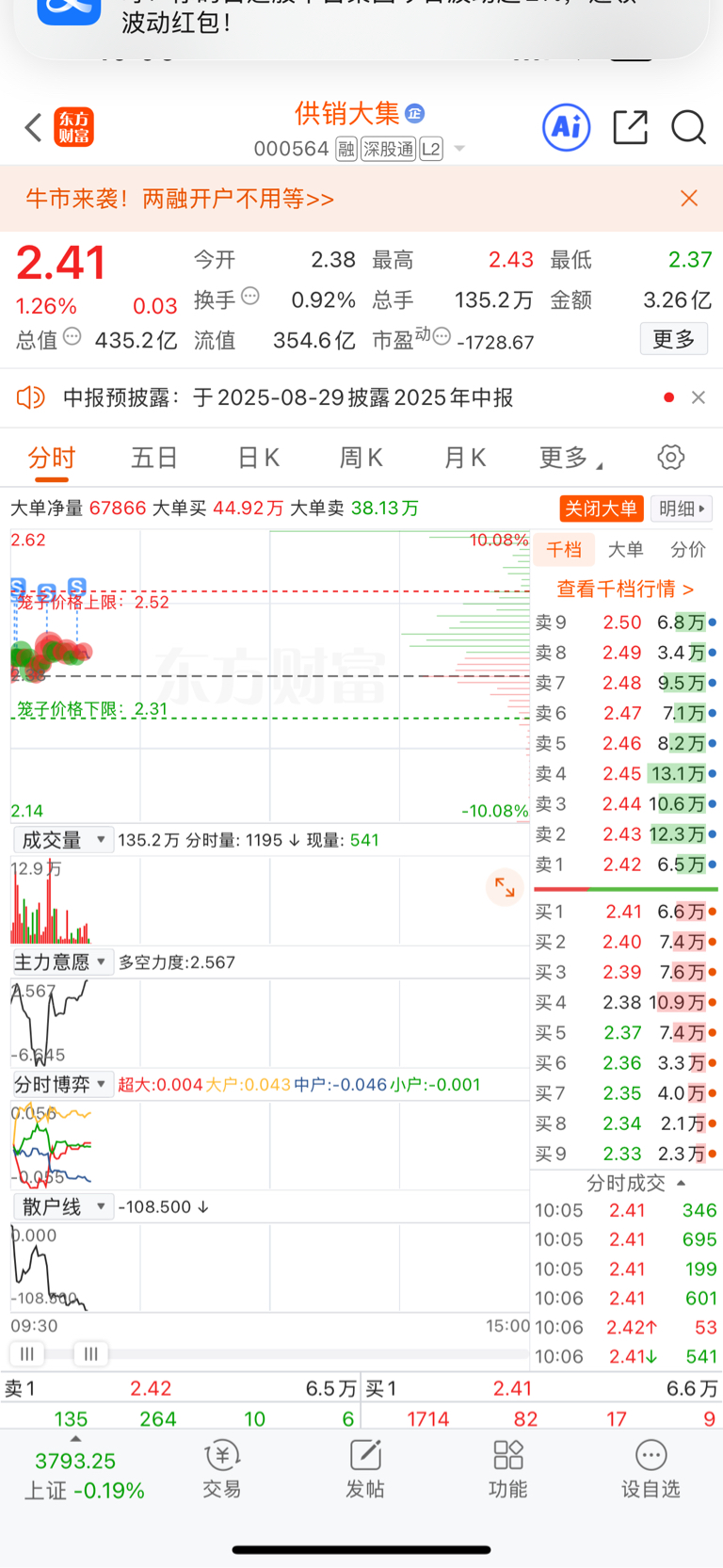Open the 明细 expander
This screenshot has width=723, height=1568.
coord(682,509)
